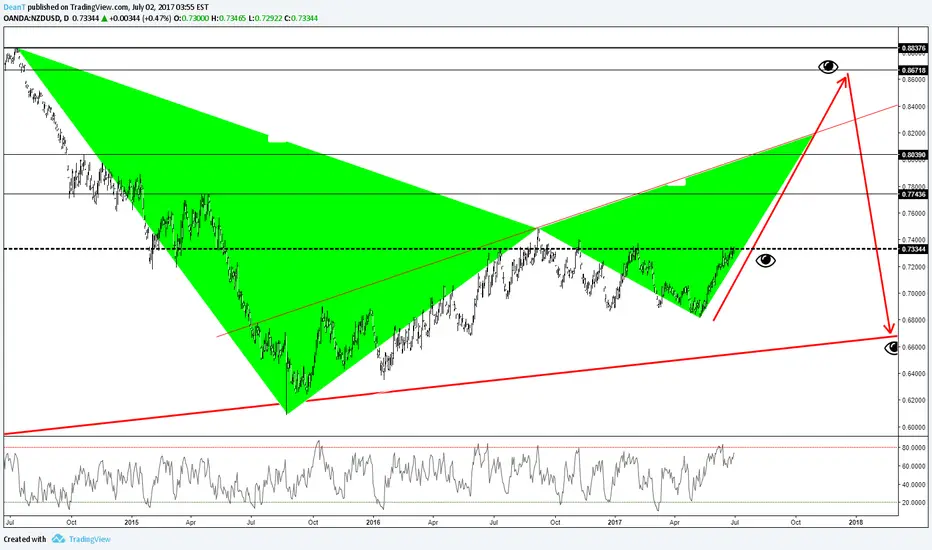Click the 20.0000 oscillator axis label

(x=914, y=502)
